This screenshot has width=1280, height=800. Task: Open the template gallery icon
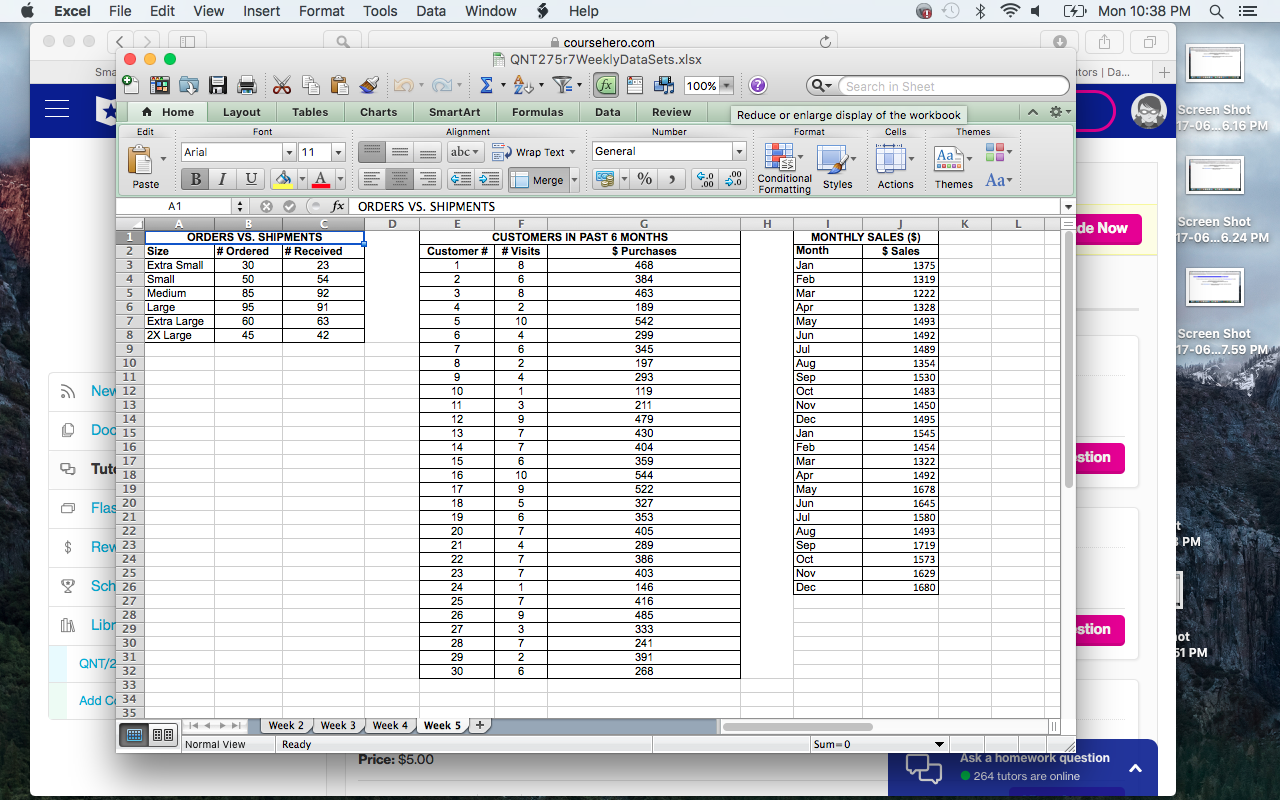pos(160,86)
